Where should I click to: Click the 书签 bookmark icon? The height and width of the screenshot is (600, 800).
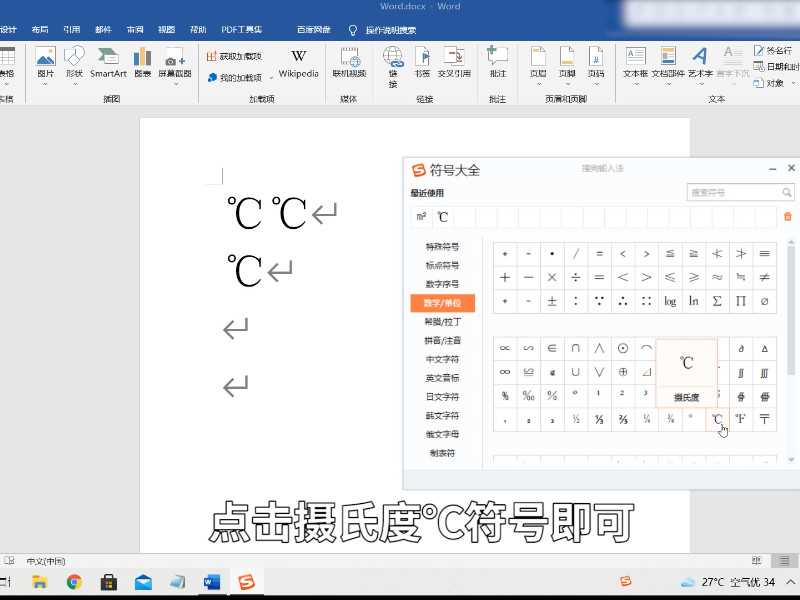pos(422,62)
